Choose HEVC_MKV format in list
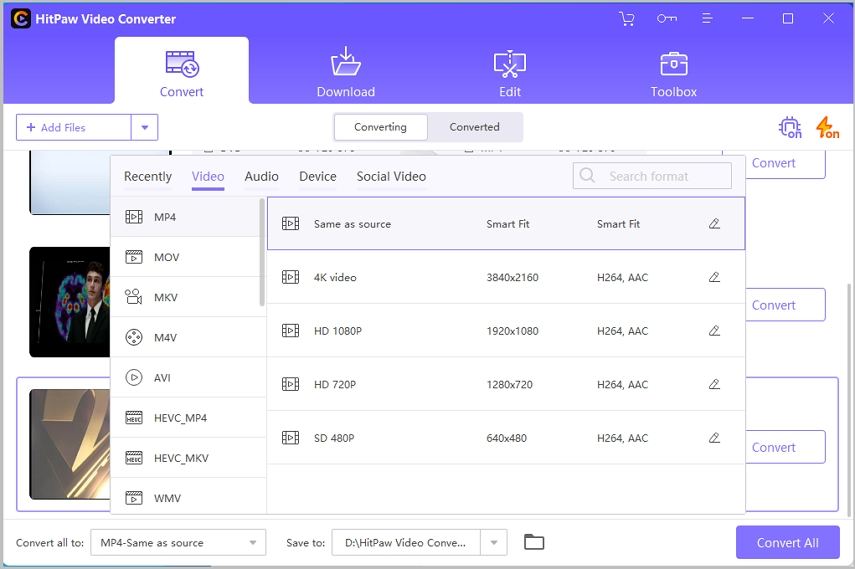The width and height of the screenshot is (855, 569). (x=186, y=458)
